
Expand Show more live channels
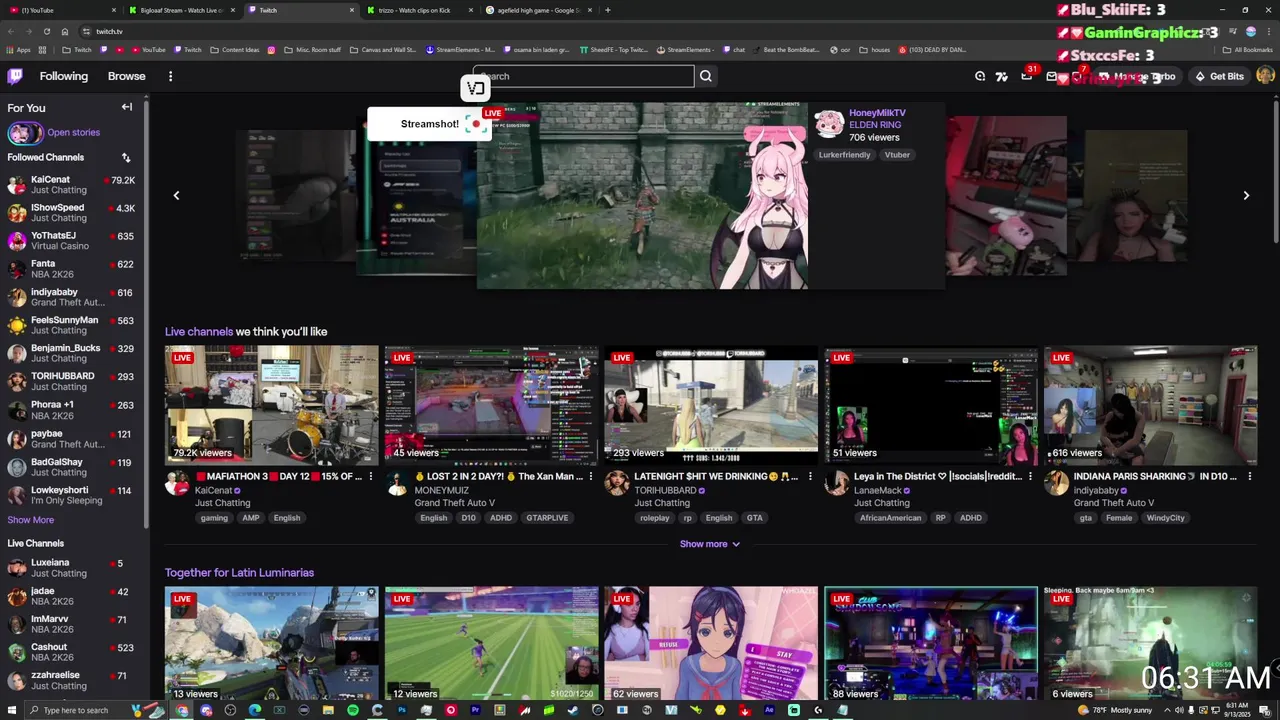click(x=710, y=544)
